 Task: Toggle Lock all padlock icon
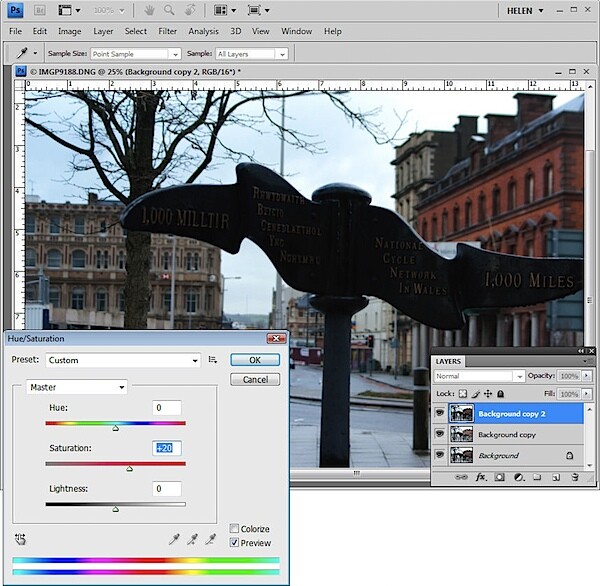click(x=501, y=393)
